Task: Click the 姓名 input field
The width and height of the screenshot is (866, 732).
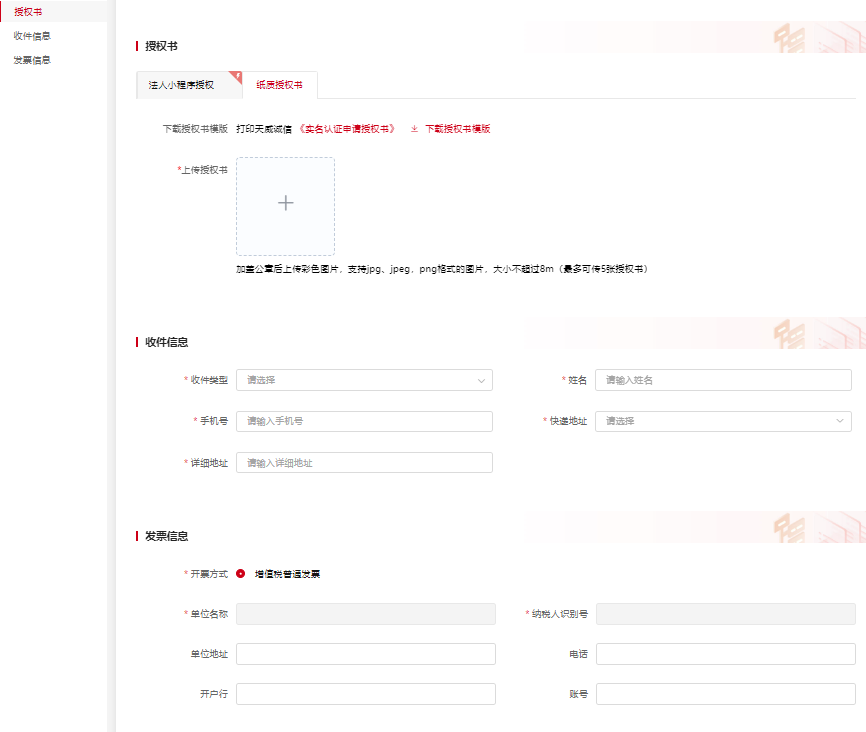Action: tap(723, 380)
